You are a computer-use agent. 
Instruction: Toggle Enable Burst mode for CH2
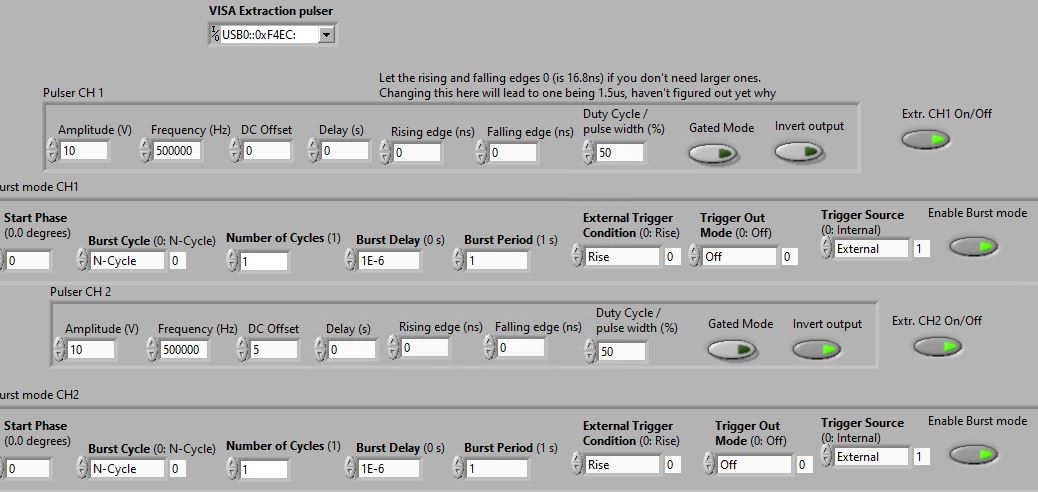tap(974, 454)
